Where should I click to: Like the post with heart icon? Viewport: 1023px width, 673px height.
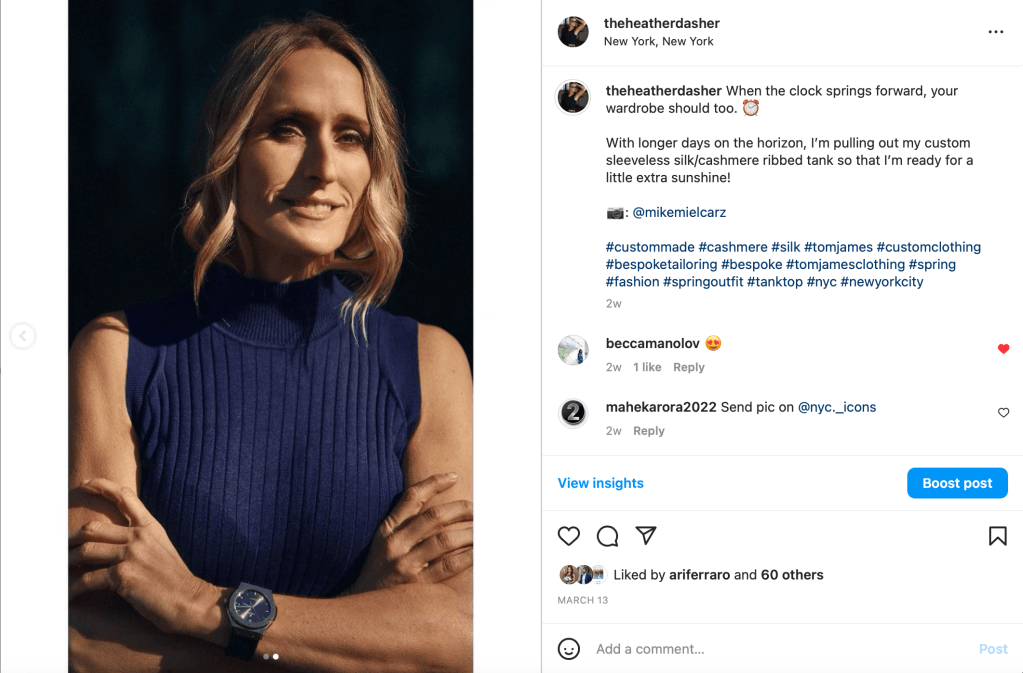point(569,536)
